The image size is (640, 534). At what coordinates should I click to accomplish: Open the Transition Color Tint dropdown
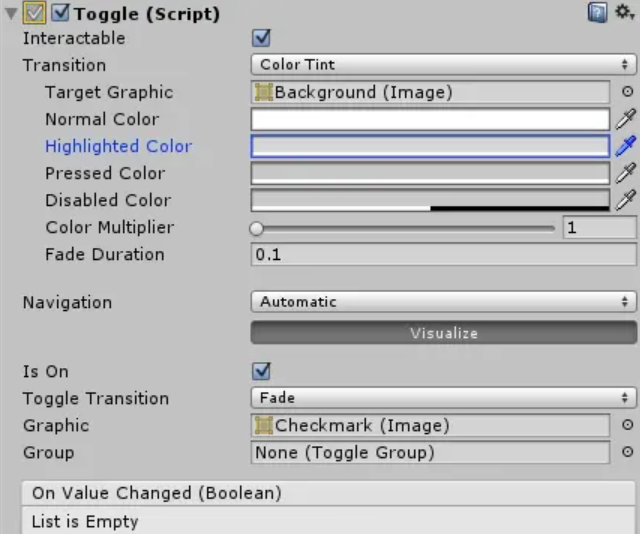coord(443,65)
